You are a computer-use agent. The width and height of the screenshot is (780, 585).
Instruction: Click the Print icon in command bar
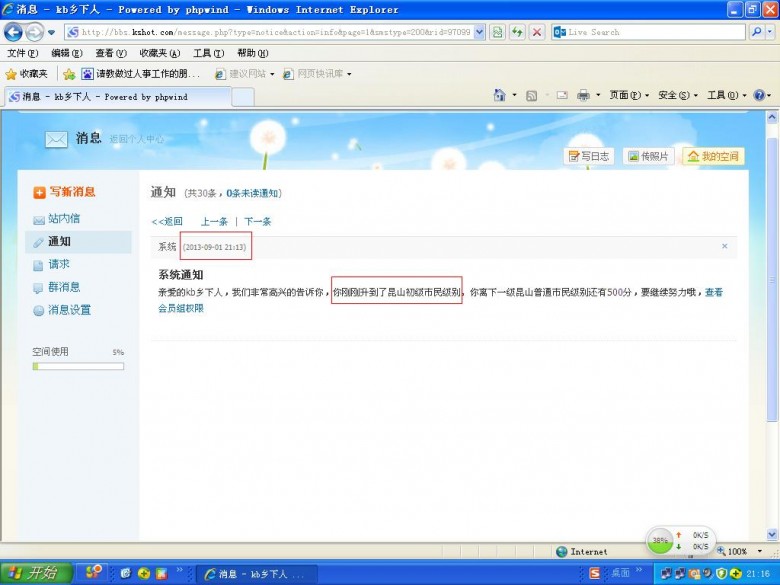point(583,95)
